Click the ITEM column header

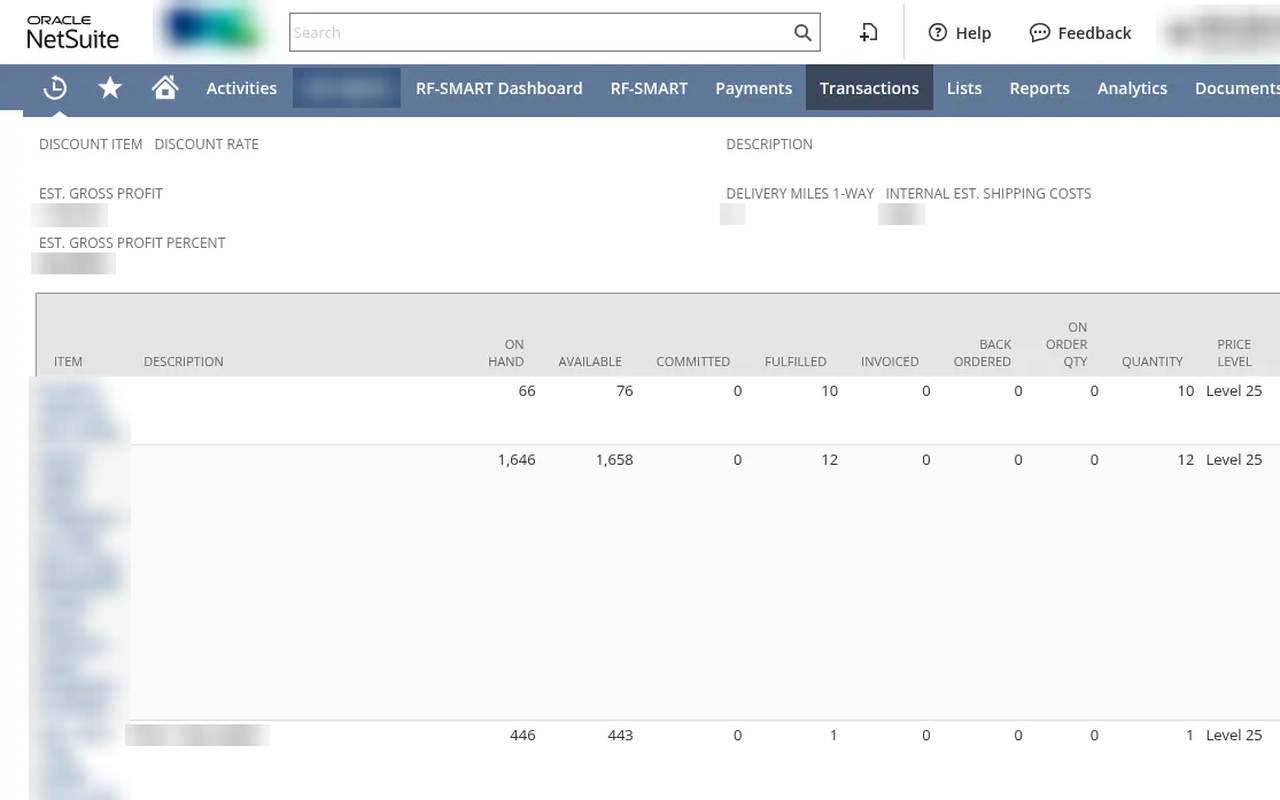tap(68, 361)
